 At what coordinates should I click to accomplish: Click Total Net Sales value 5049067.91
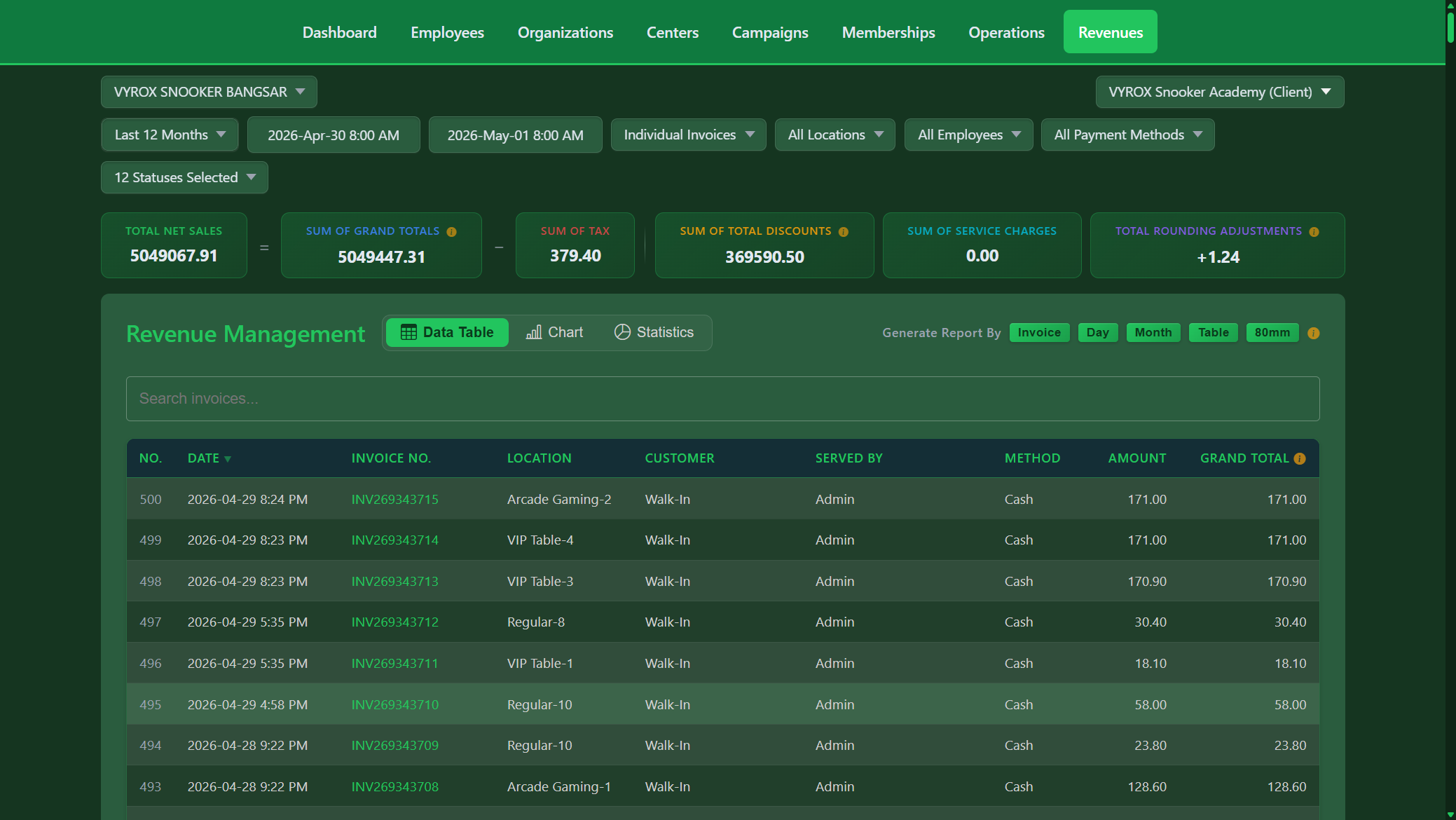(x=174, y=256)
